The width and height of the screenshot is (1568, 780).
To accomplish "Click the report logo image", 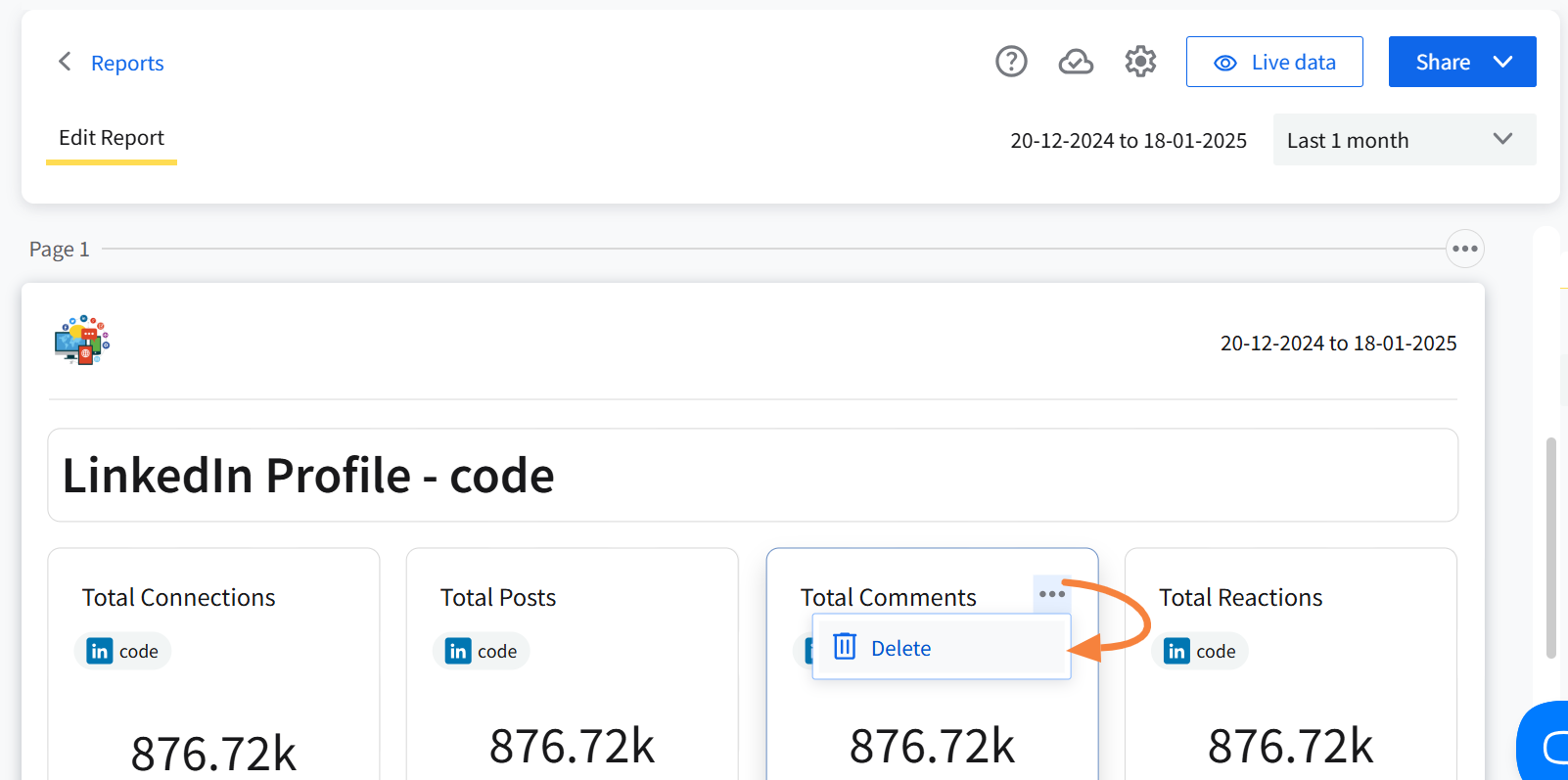I will click(82, 341).
